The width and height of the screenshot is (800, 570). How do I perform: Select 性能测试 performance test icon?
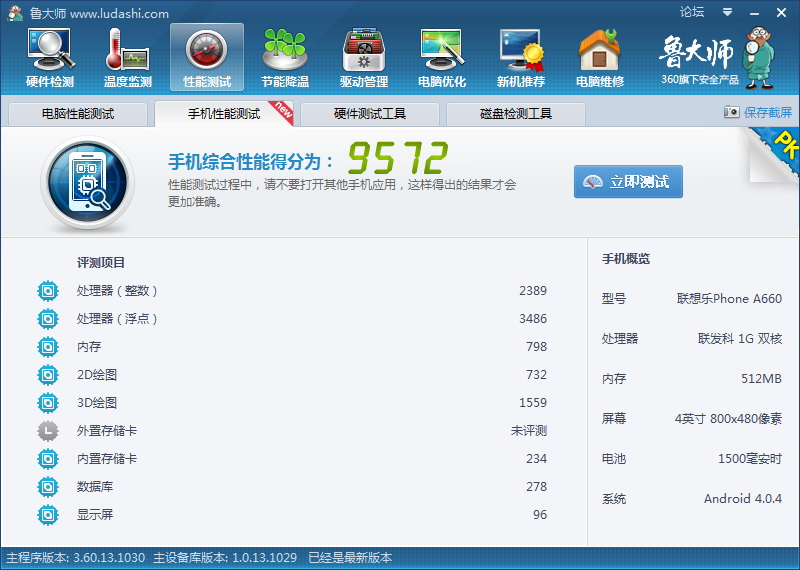pos(207,58)
